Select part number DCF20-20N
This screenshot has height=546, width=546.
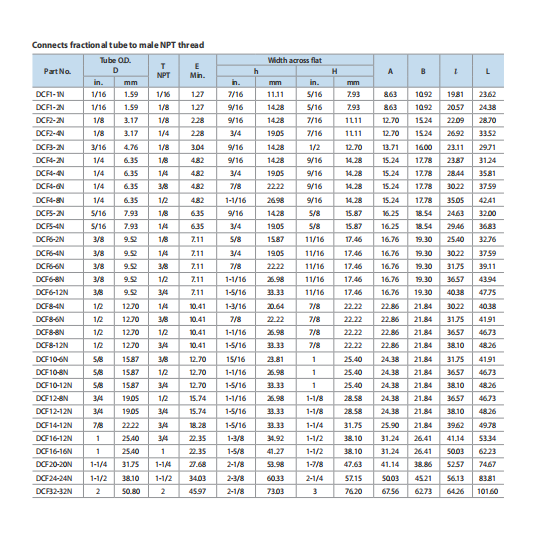pyautogui.click(x=54, y=464)
